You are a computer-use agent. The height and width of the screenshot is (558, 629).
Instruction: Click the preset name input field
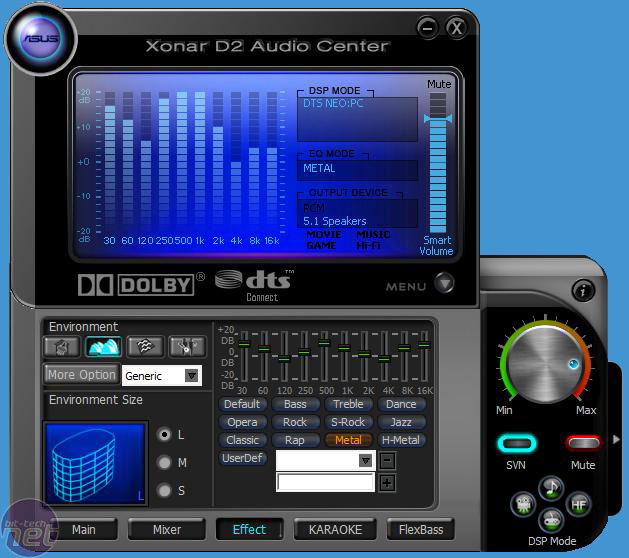click(325, 482)
